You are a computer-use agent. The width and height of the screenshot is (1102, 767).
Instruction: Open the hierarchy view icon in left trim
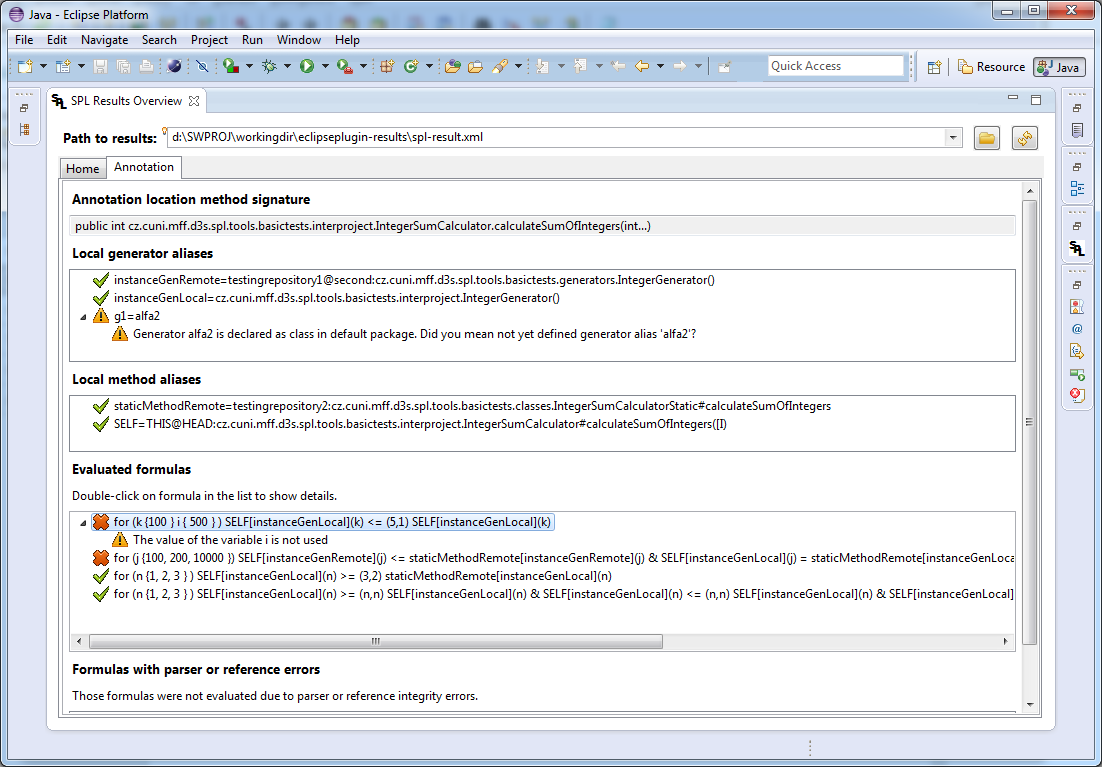coord(25,130)
